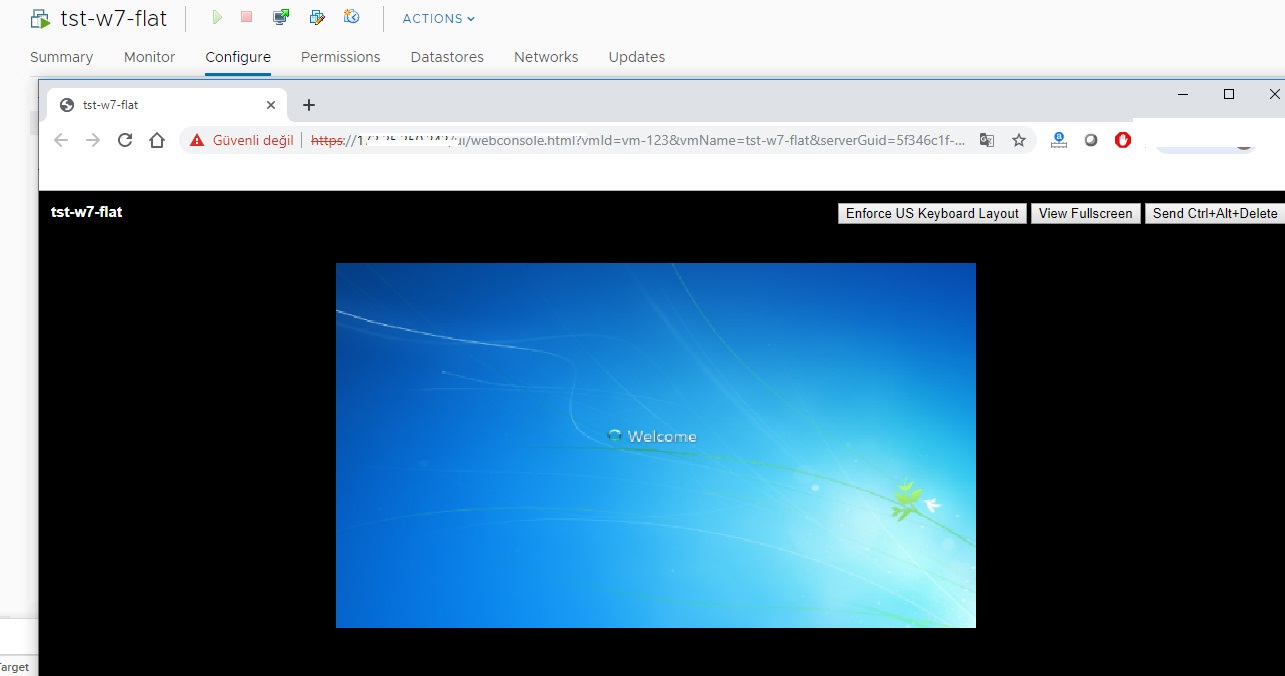Image resolution: width=1285 pixels, height=676 pixels.
Task: Click the green Power On icon
Action: coord(217,17)
